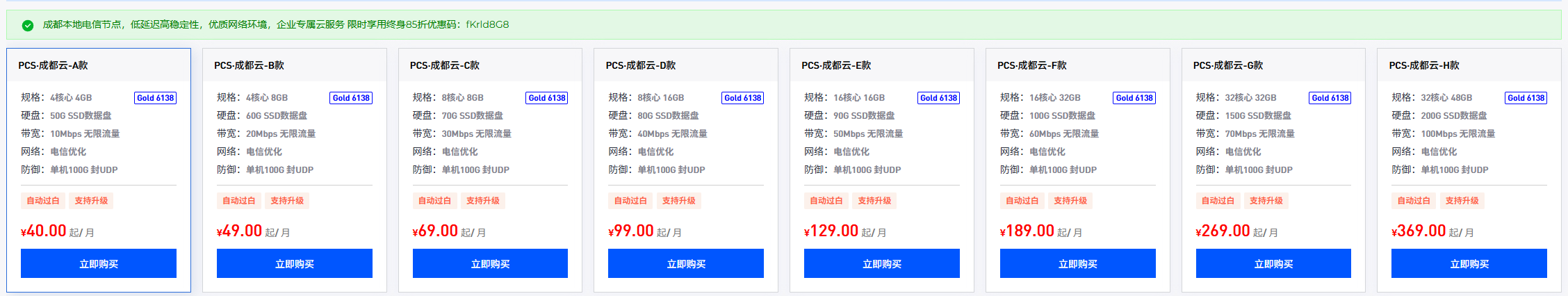Buy the PCS-成都云-C款 plan at ¥69.00
The height and width of the screenshot is (296, 1568).
point(490,263)
